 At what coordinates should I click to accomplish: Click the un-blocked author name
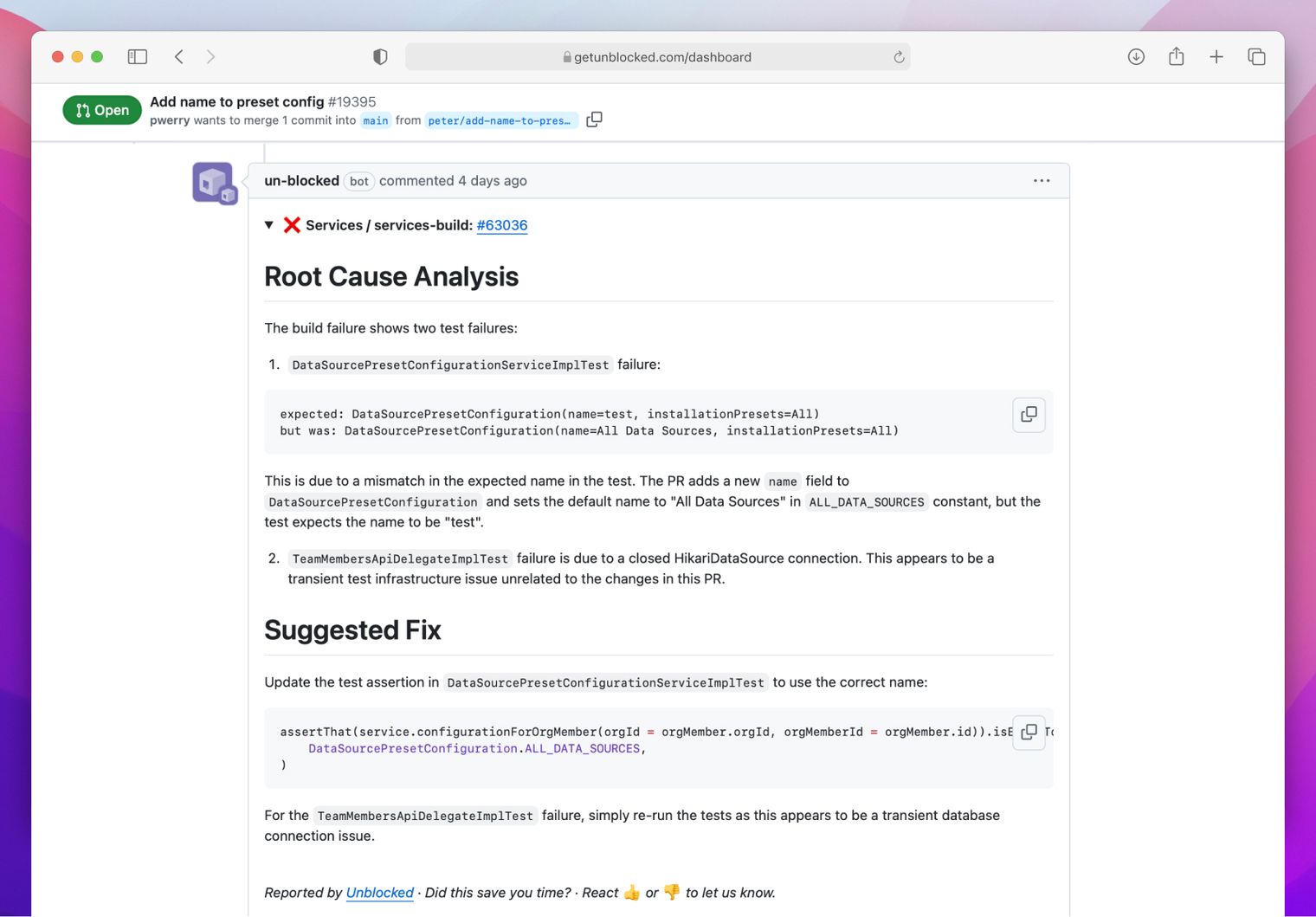(301, 181)
